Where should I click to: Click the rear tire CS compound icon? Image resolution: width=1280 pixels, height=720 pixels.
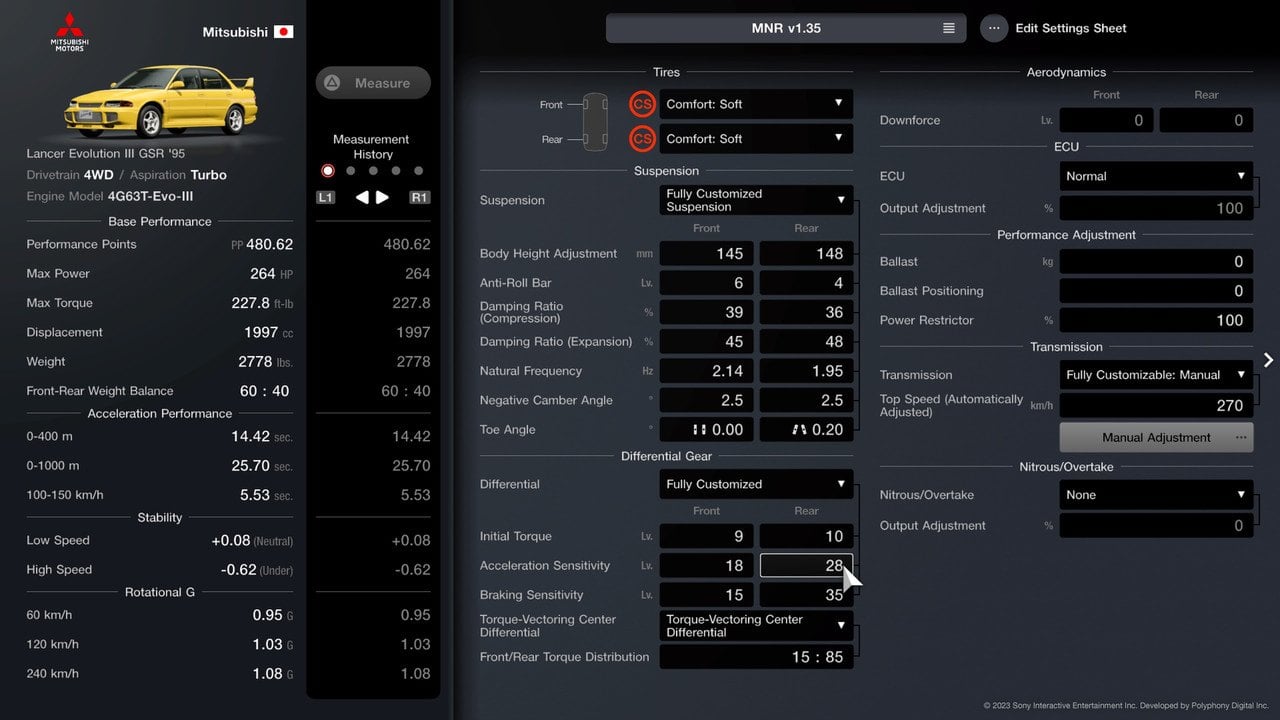pyautogui.click(x=642, y=139)
